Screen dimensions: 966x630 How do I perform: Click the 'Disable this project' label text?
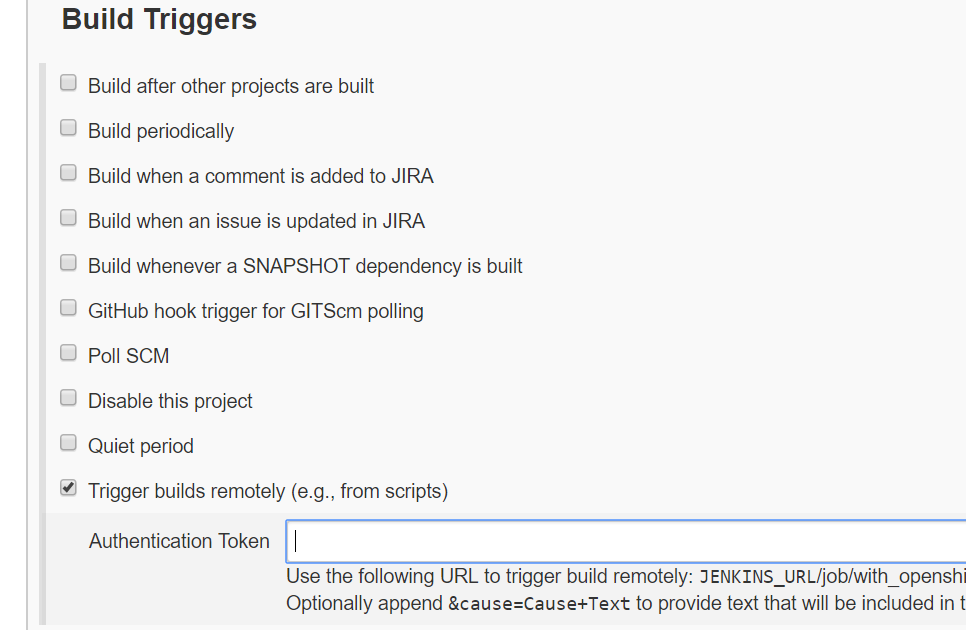pyautogui.click(x=169, y=400)
